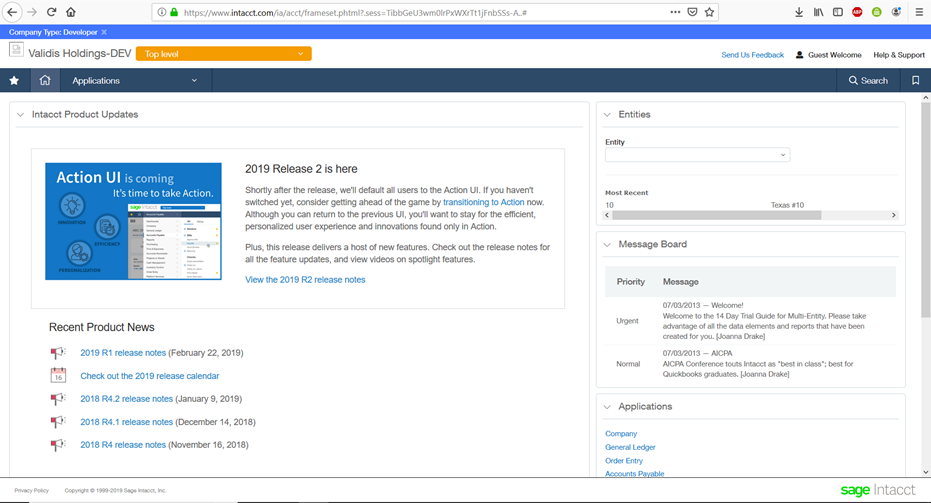This screenshot has height=503, width=931.
Task: Click the red ABP adblock extension icon
Action: click(857, 12)
